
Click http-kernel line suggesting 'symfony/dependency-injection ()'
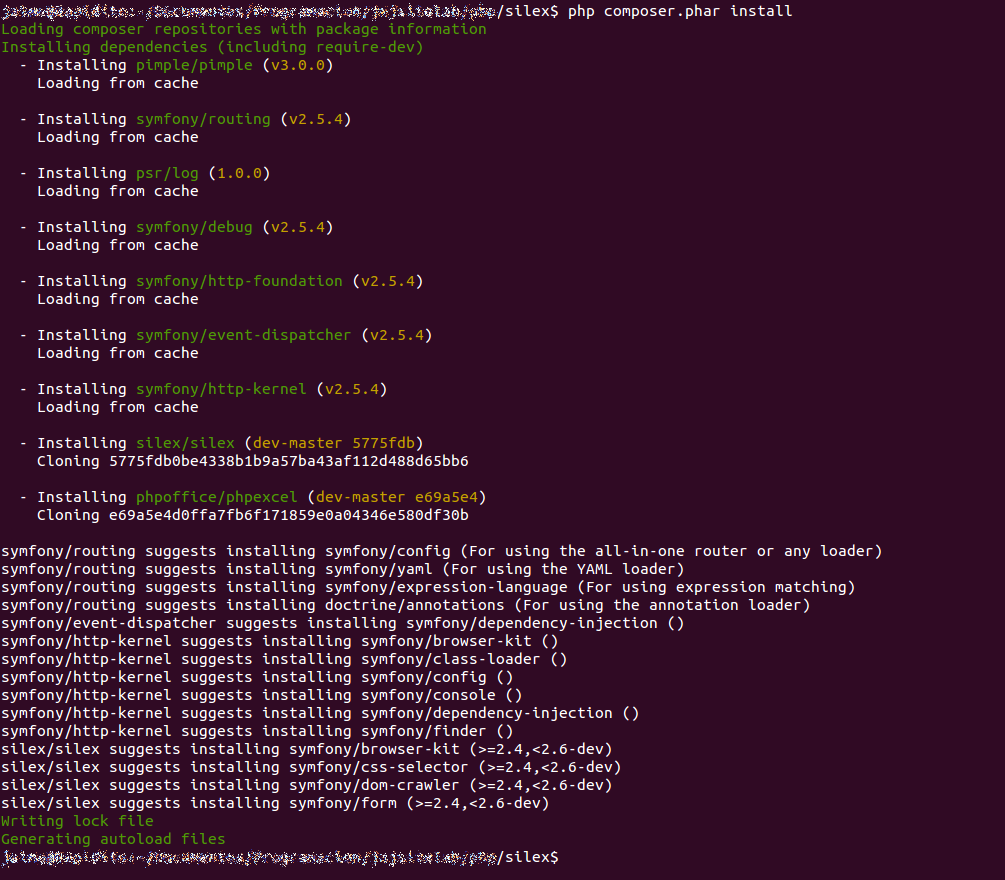pos(320,712)
